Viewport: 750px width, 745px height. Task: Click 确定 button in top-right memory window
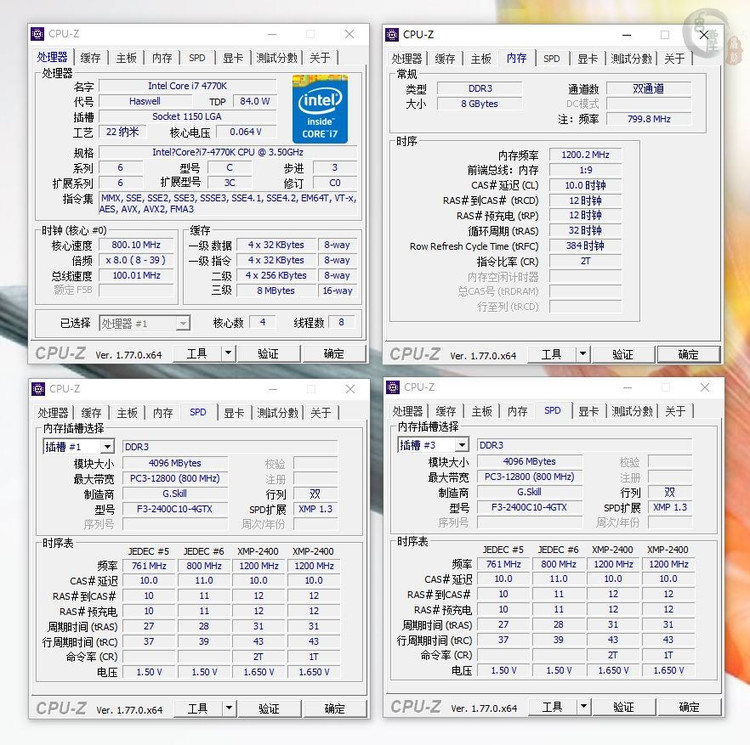pos(688,354)
